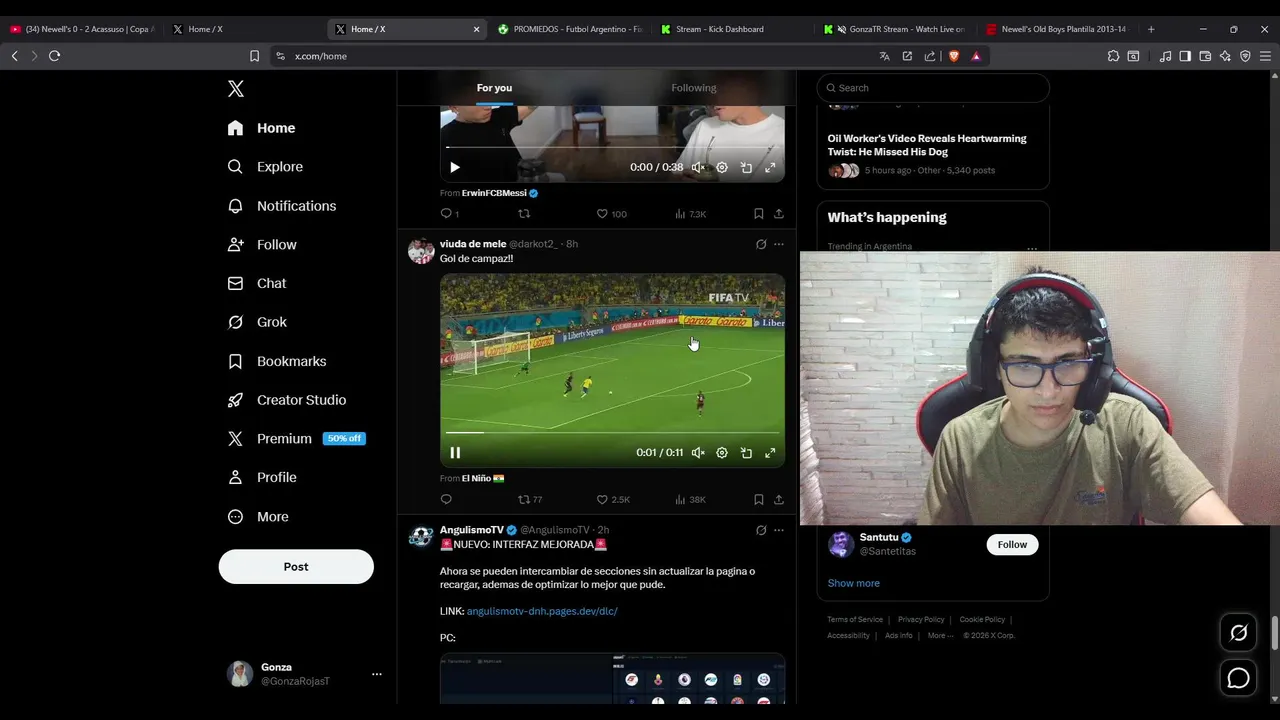Image resolution: width=1280 pixels, height=720 pixels.
Task: Enter fullscreen on the 0:38 video
Action: tap(770, 168)
